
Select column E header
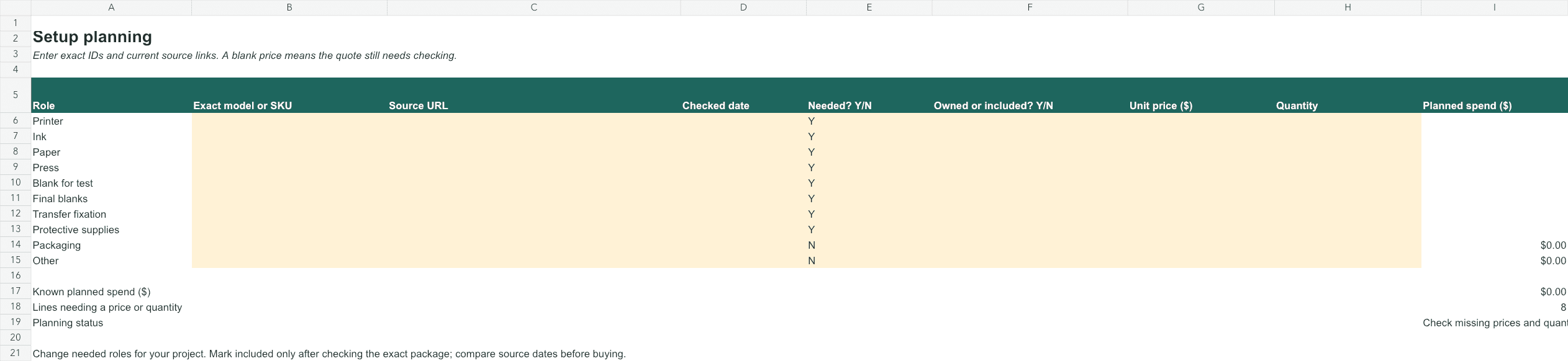(869, 7)
